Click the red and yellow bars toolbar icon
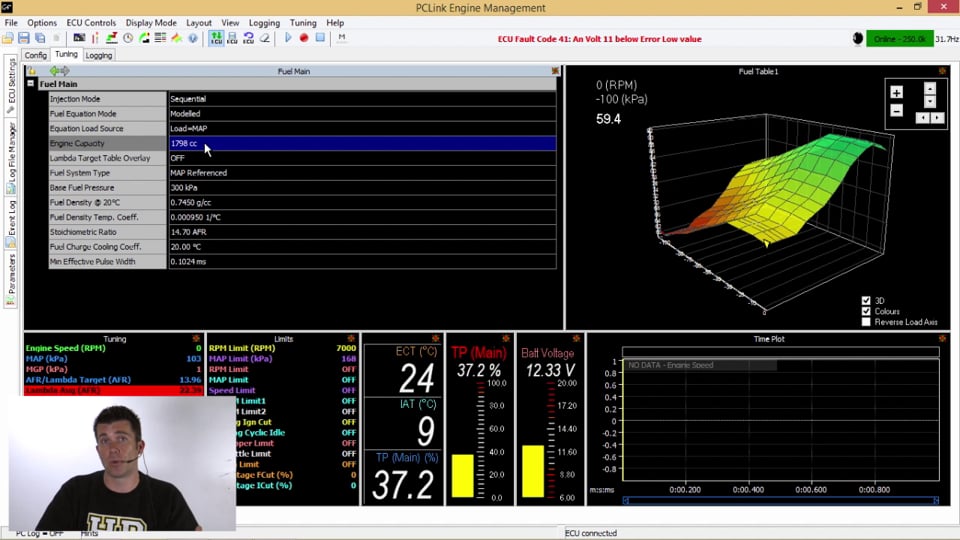 point(95,38)
